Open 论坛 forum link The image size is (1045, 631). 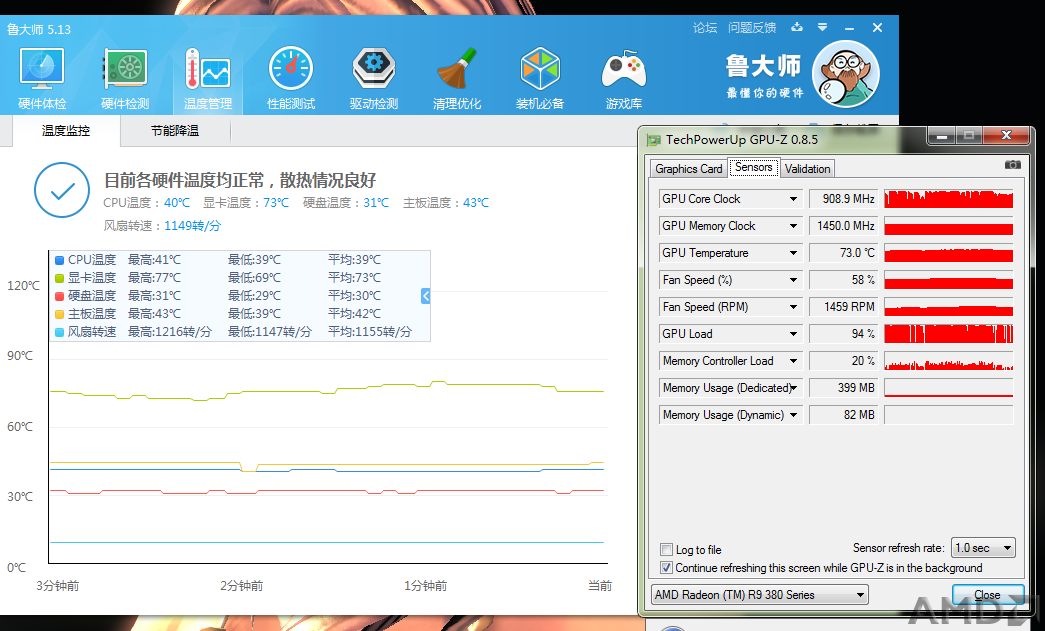(x=704, y=27)
